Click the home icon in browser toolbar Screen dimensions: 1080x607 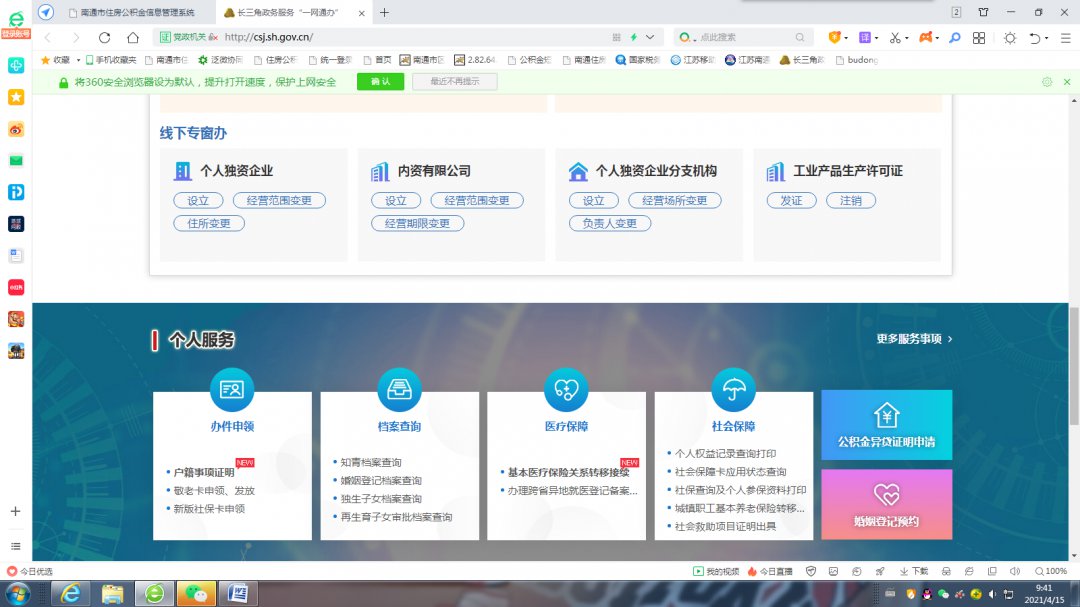133,37
